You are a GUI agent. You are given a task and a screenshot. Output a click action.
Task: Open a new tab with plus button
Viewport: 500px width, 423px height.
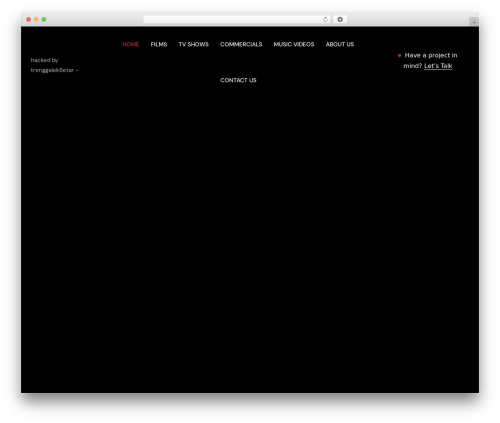click(x=474, y=22)
